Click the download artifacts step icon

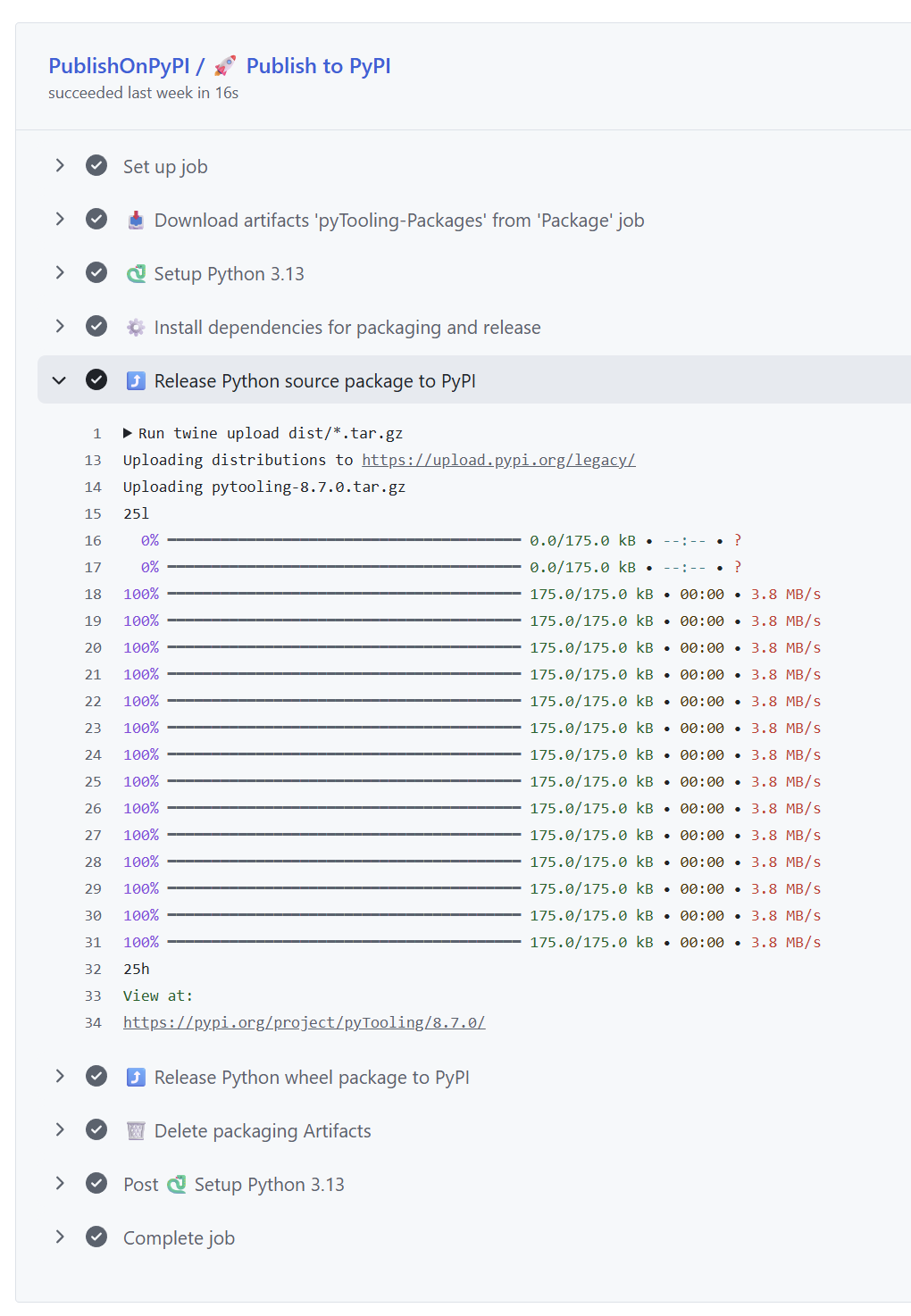click(x=136, y=221)
